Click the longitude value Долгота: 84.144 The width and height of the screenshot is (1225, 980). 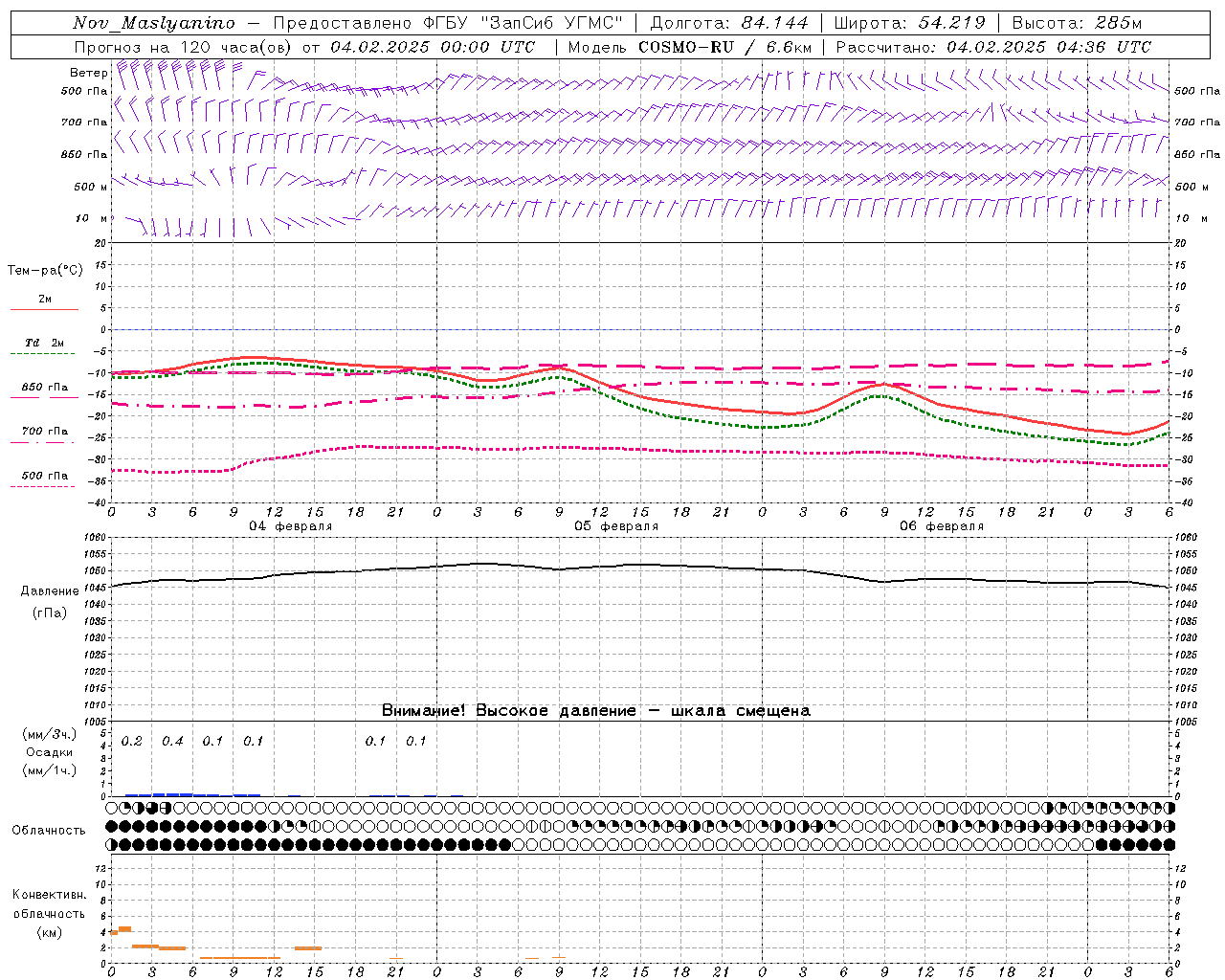[x=728, y=23]
